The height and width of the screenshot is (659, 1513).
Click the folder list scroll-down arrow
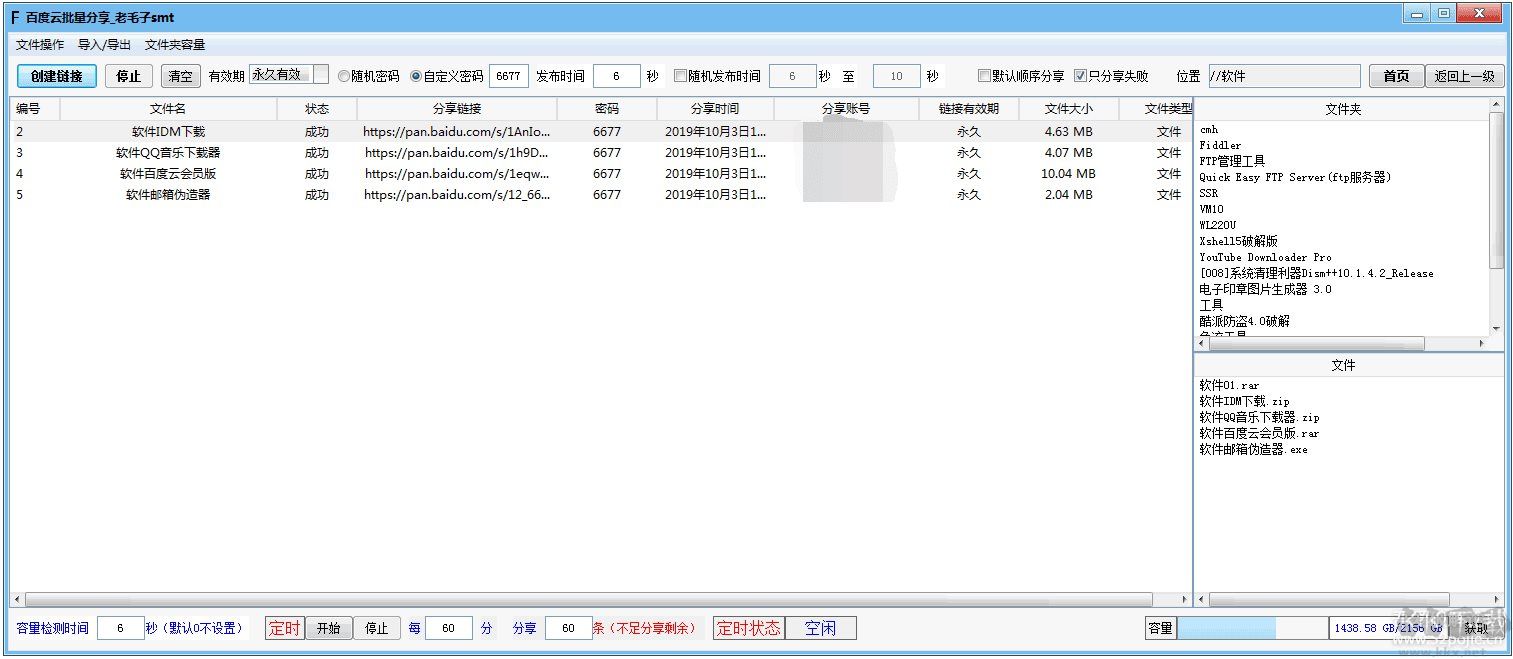[1496, 328]
